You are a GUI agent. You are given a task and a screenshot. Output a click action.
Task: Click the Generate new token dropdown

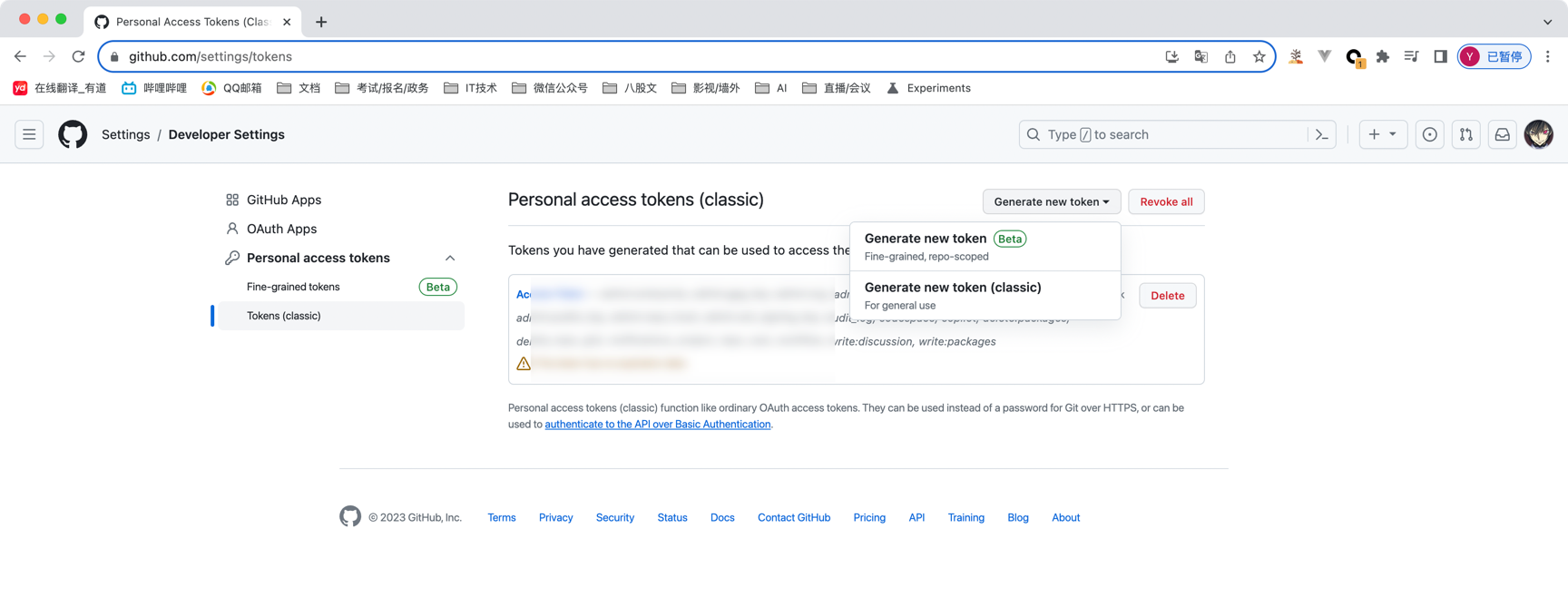(1051, 201)
